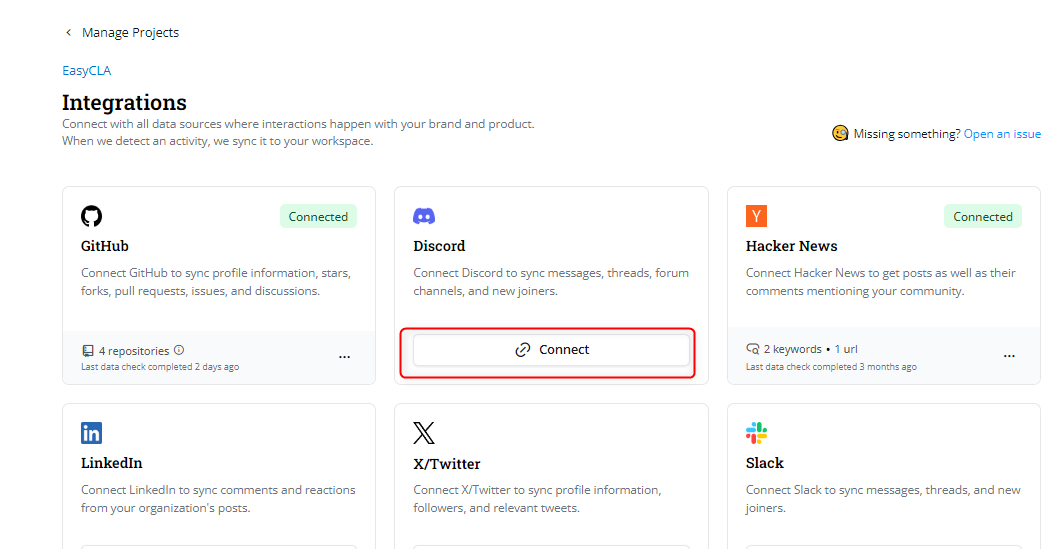Click the keywords icon on Hacker News card

click(x=753, y=350)
